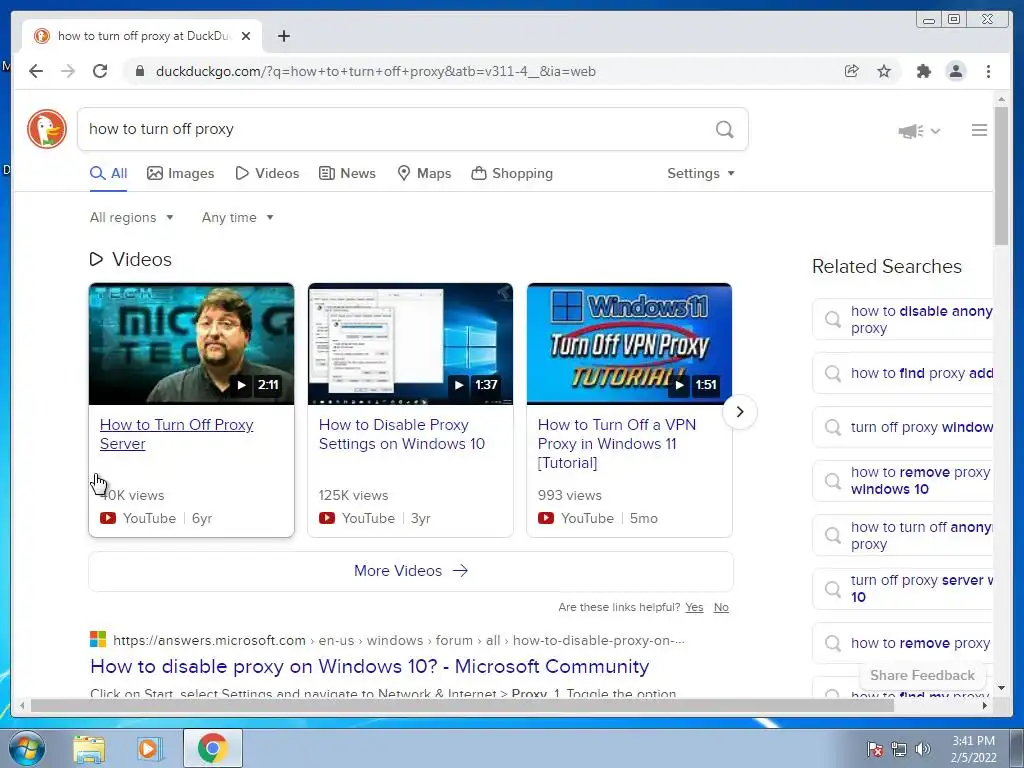Bookmark this page with star icon
The width and height of the screenshot is (1024, 768).
pos(884,71)
